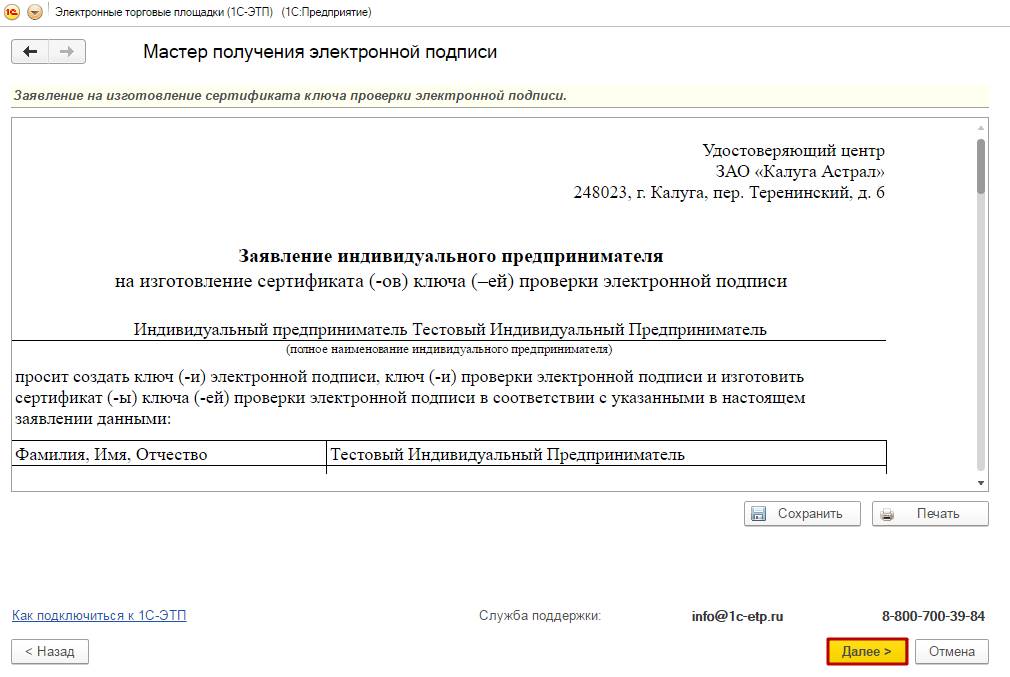
Task: Click support phone 8-800-700-39-84
Action: (933, 616)
